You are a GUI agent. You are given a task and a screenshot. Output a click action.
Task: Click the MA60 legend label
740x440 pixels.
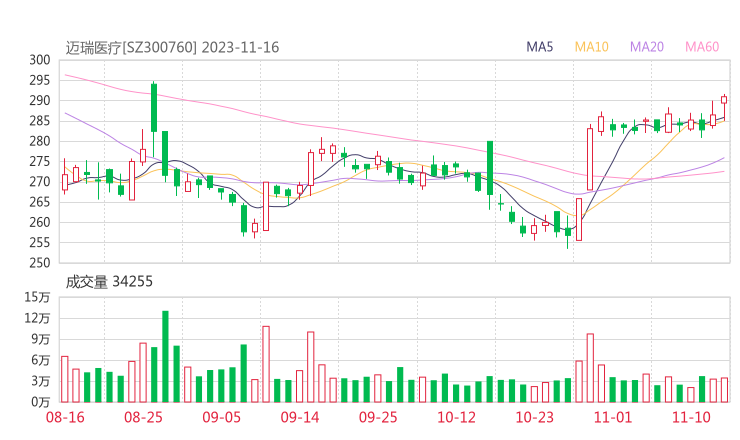tap(702, 47)
